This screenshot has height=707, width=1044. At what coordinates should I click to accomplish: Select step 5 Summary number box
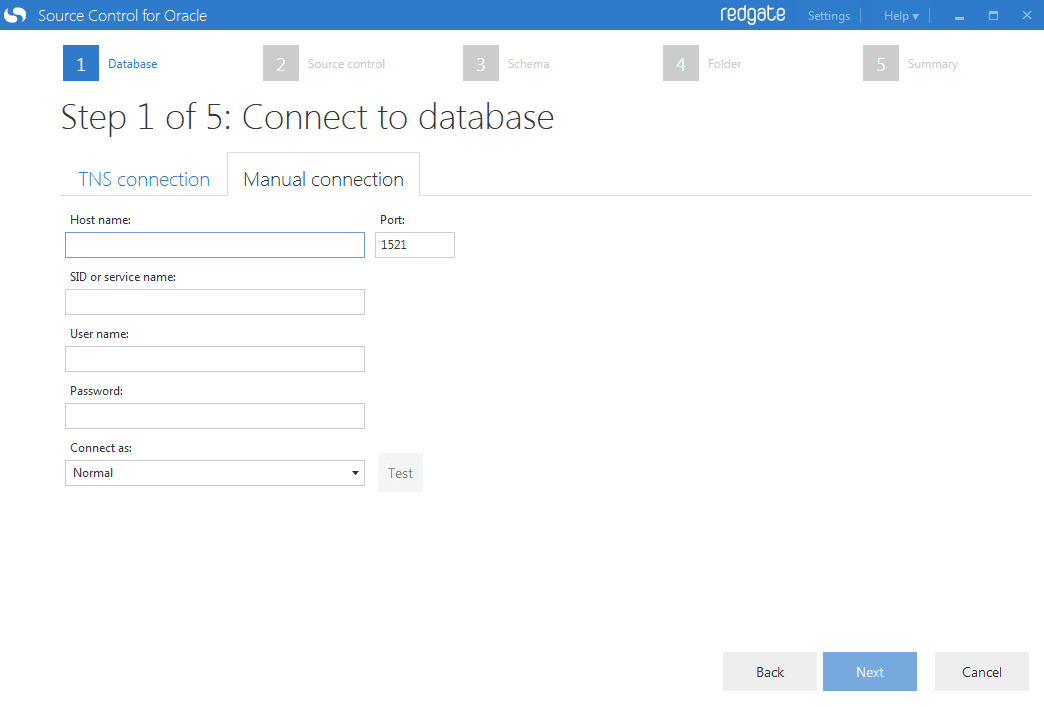881,63
